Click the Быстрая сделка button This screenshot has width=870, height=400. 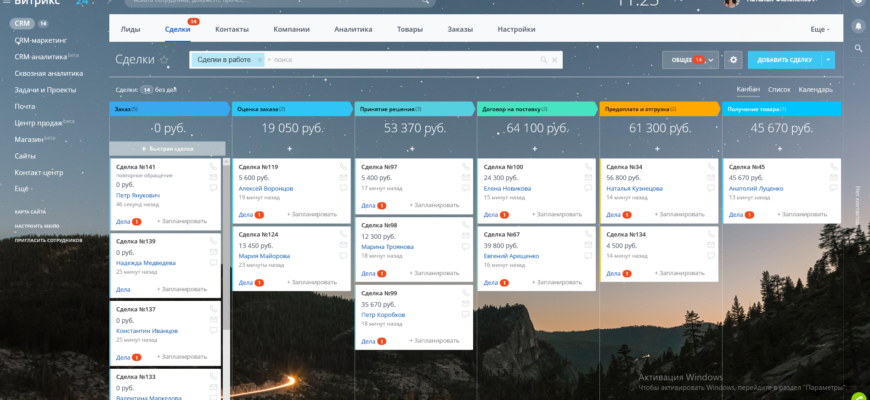(167, 149)
